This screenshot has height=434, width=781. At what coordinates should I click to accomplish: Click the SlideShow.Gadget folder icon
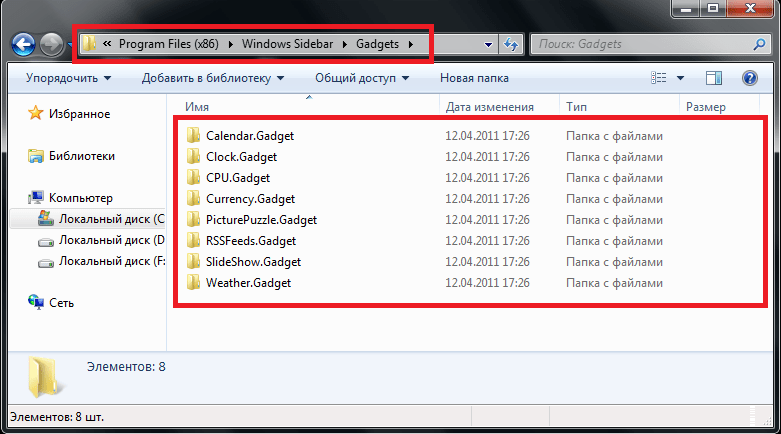193,261
